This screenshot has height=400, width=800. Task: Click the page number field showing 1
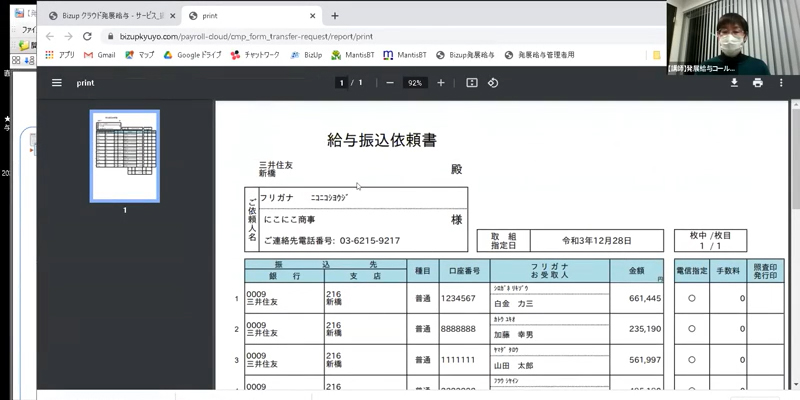pyautogui.click(x=341, y=83)
